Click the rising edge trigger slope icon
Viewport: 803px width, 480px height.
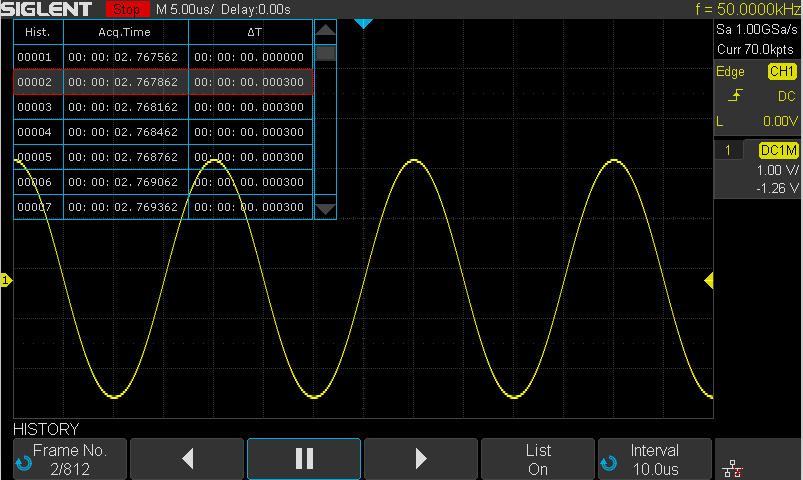coord(735,96)
